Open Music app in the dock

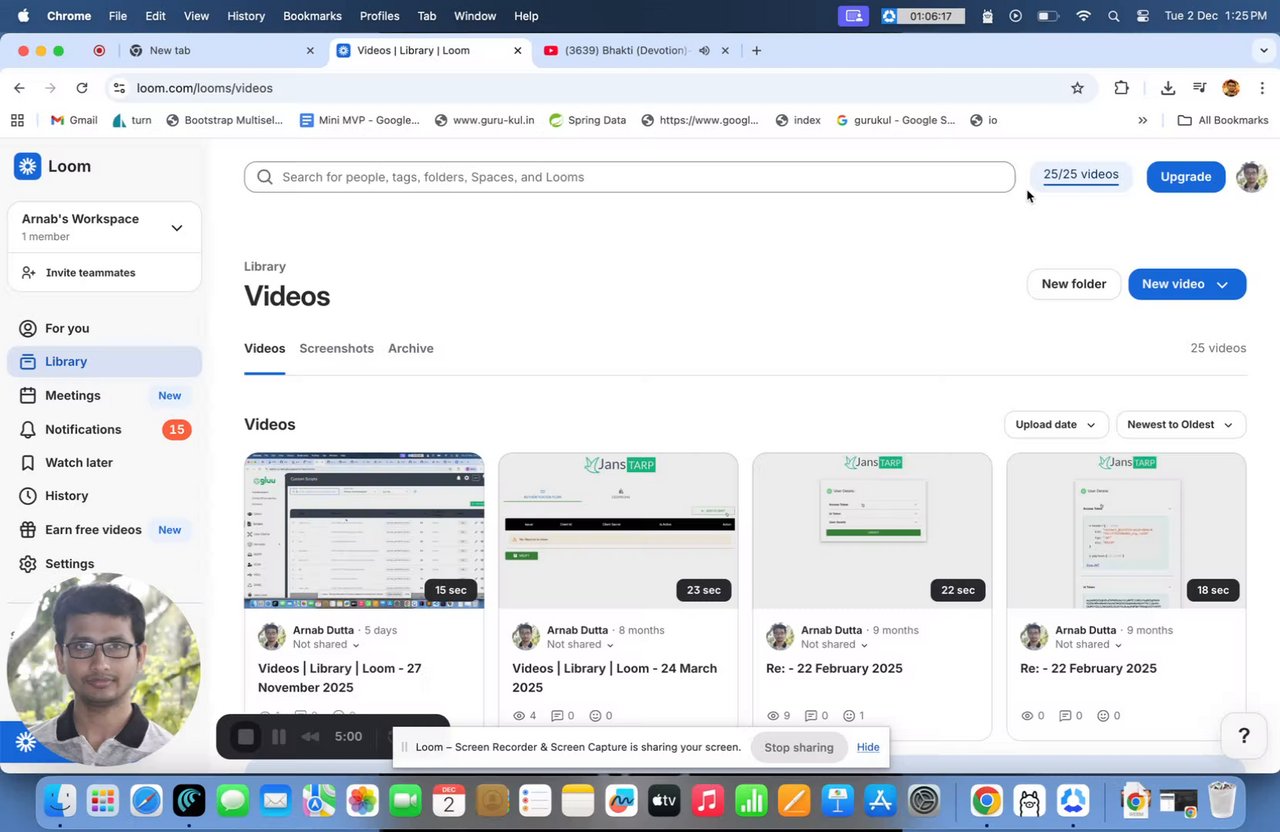(707, 801)
